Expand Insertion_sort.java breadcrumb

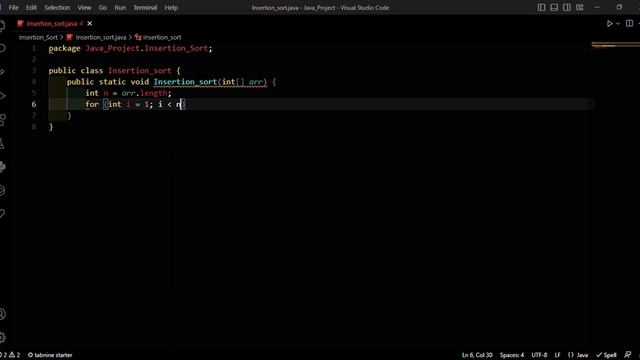pyautogui.click(x=101, y=37)
